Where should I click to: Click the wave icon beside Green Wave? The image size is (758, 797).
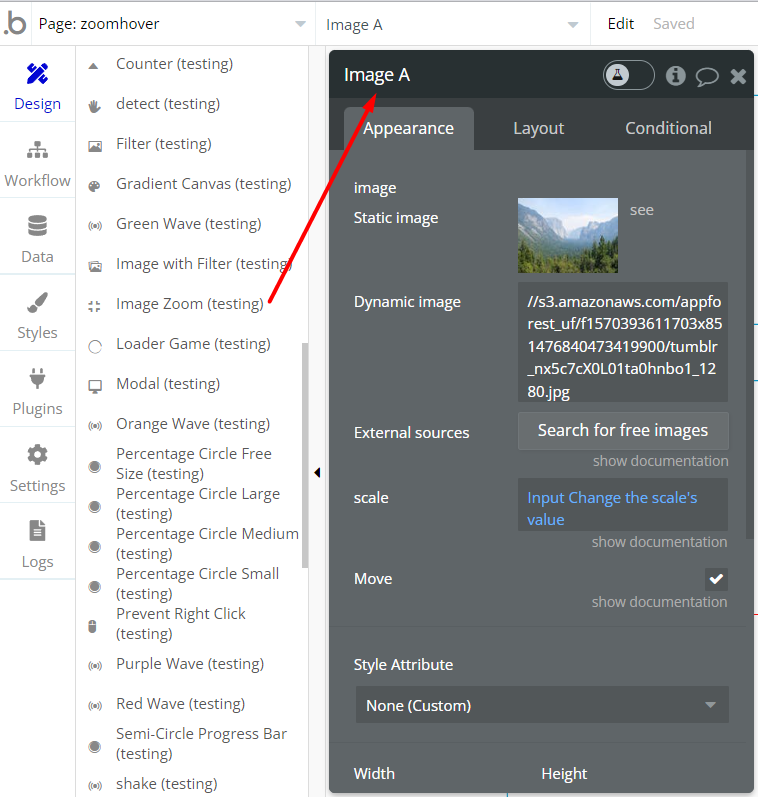pyautogui.click(x=95, y=226)
